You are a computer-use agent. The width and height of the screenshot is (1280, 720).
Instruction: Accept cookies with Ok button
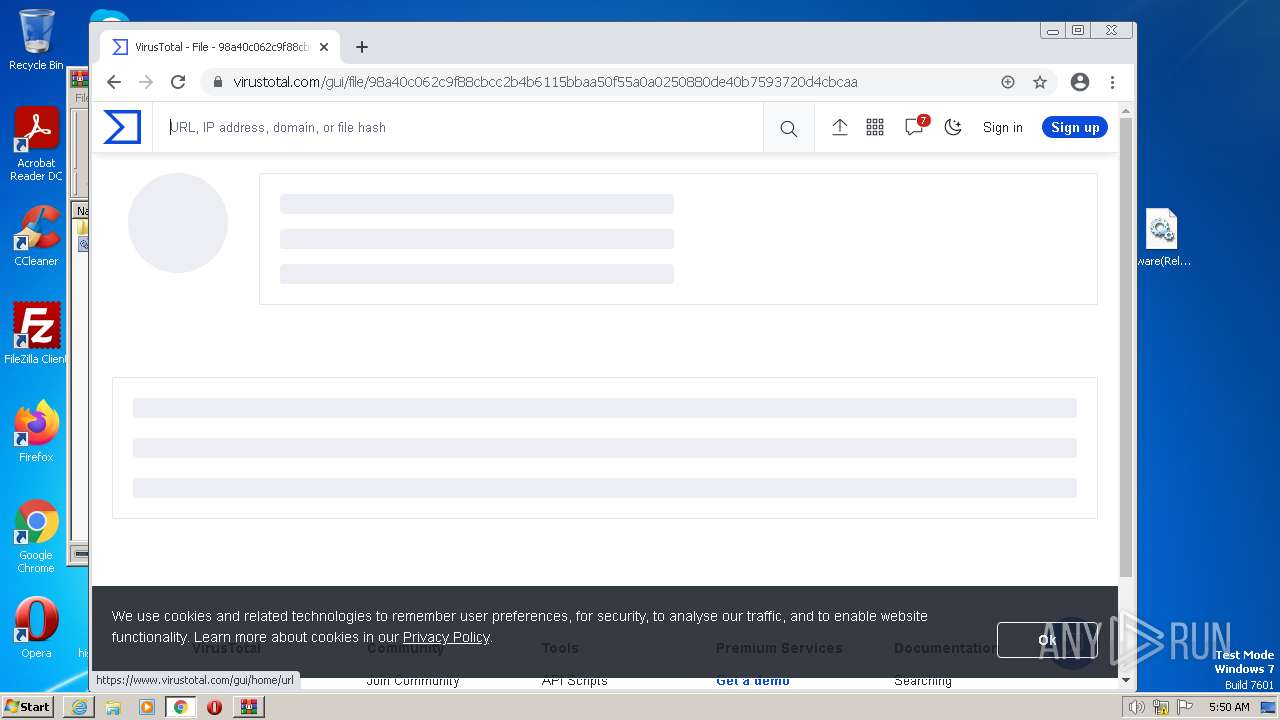[1047, 640]
